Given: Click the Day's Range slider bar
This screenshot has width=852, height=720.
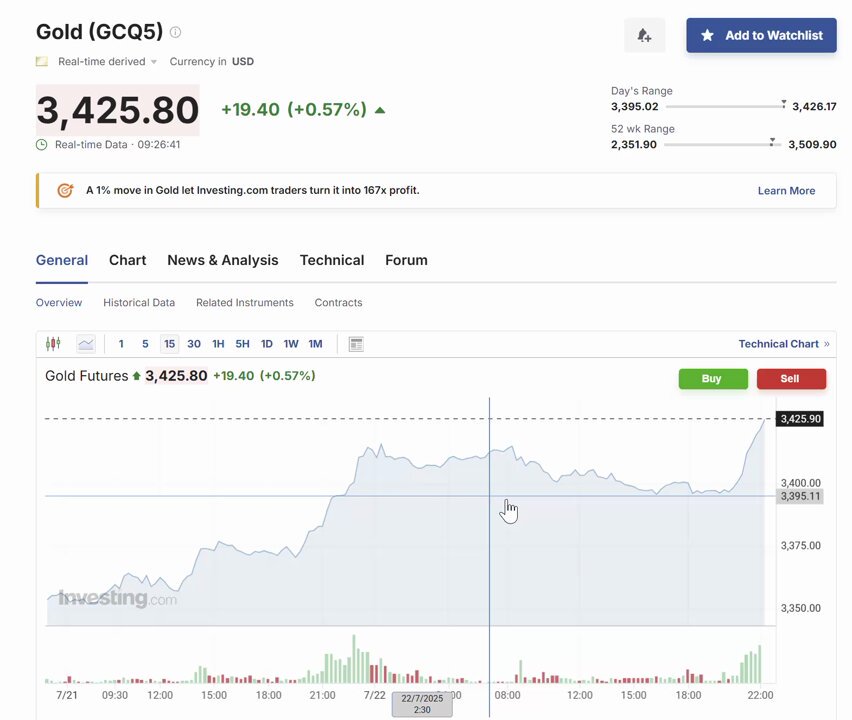Looking at the screenshot, I should point(726,107).
